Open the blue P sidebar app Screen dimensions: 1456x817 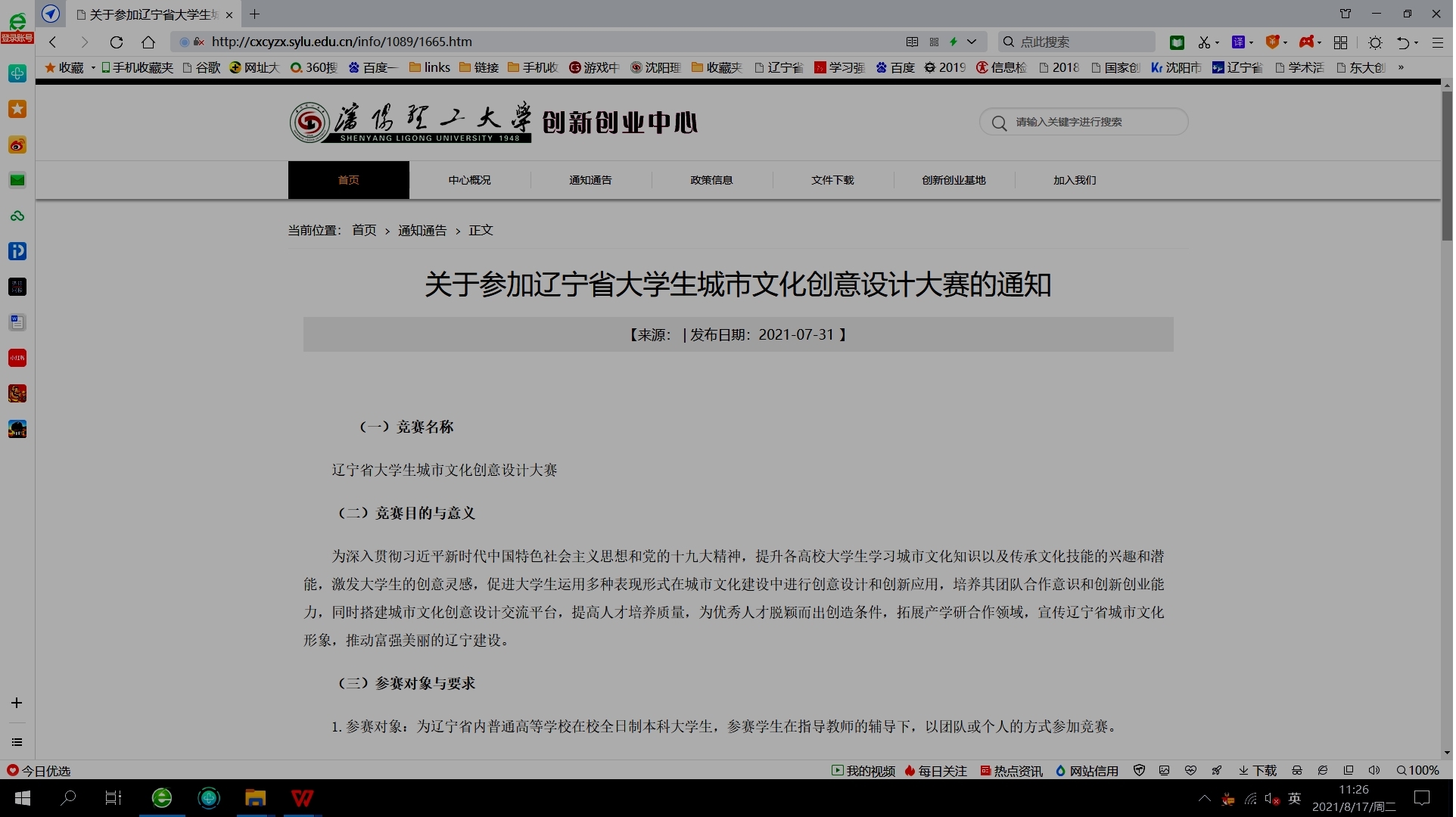(x=17, y=251)
